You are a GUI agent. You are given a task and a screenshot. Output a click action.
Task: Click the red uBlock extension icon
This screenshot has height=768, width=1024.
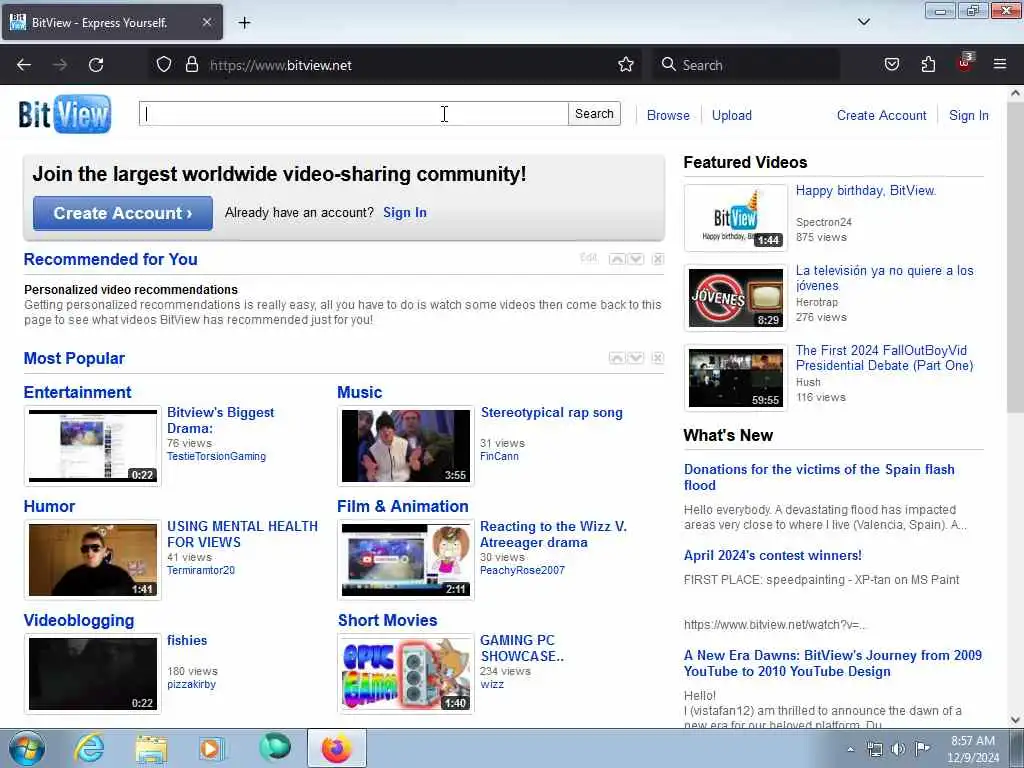(x=965, y=63)
